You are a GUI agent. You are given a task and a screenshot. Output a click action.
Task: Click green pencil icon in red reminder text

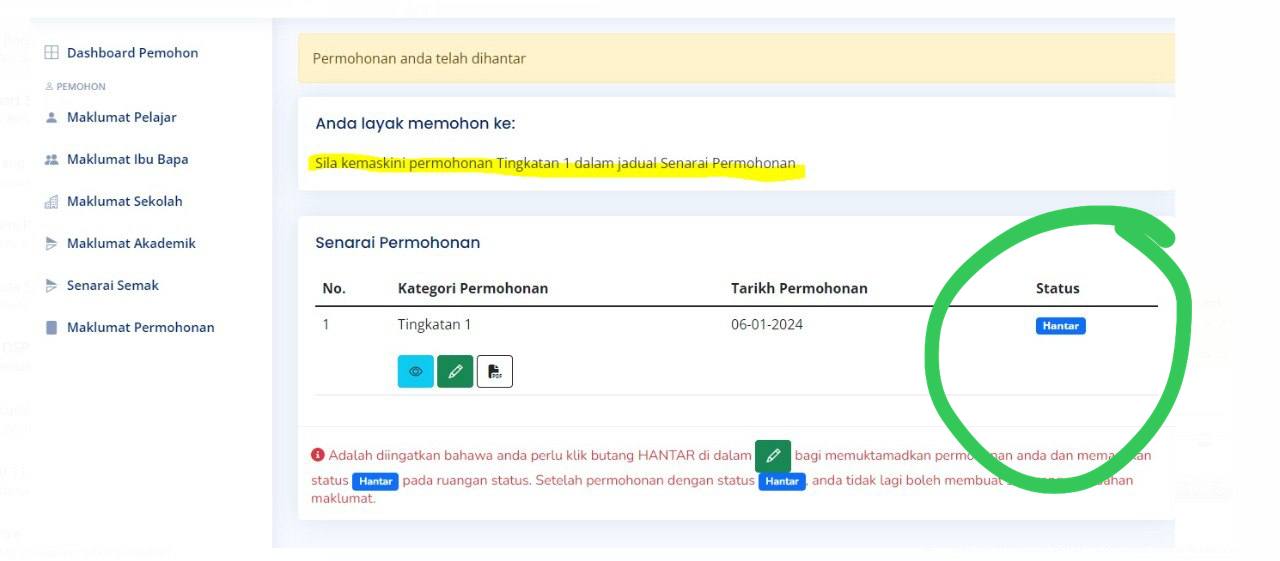[x=772, y=456]
